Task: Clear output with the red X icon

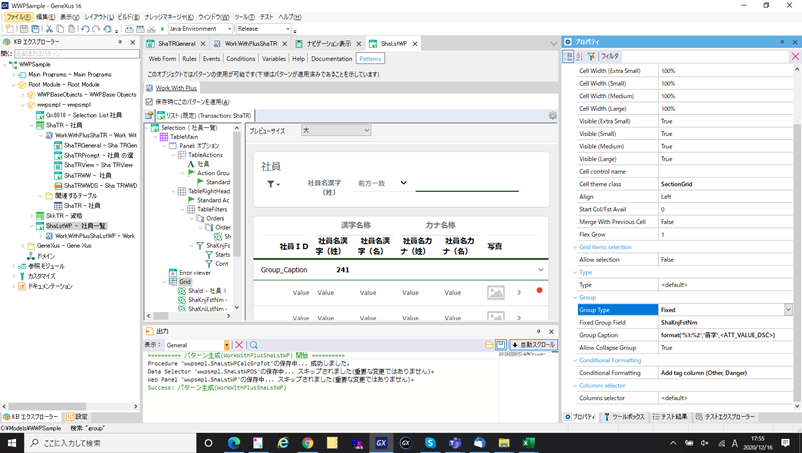Action: tap(239, 345)
